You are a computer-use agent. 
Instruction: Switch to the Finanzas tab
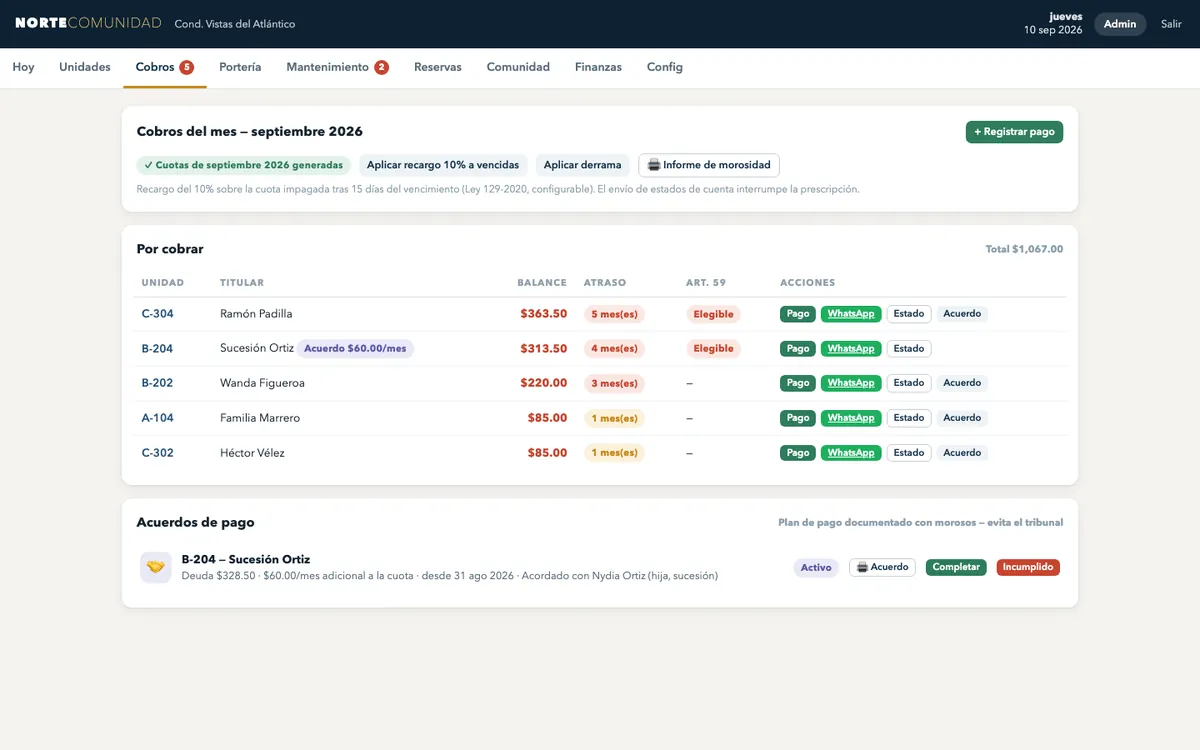[598, 67]
